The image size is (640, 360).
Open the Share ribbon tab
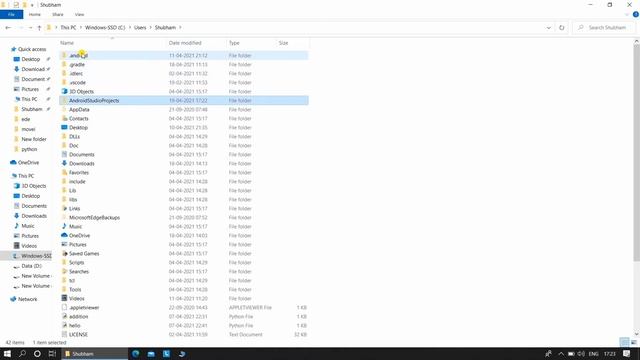coord(58,14)
